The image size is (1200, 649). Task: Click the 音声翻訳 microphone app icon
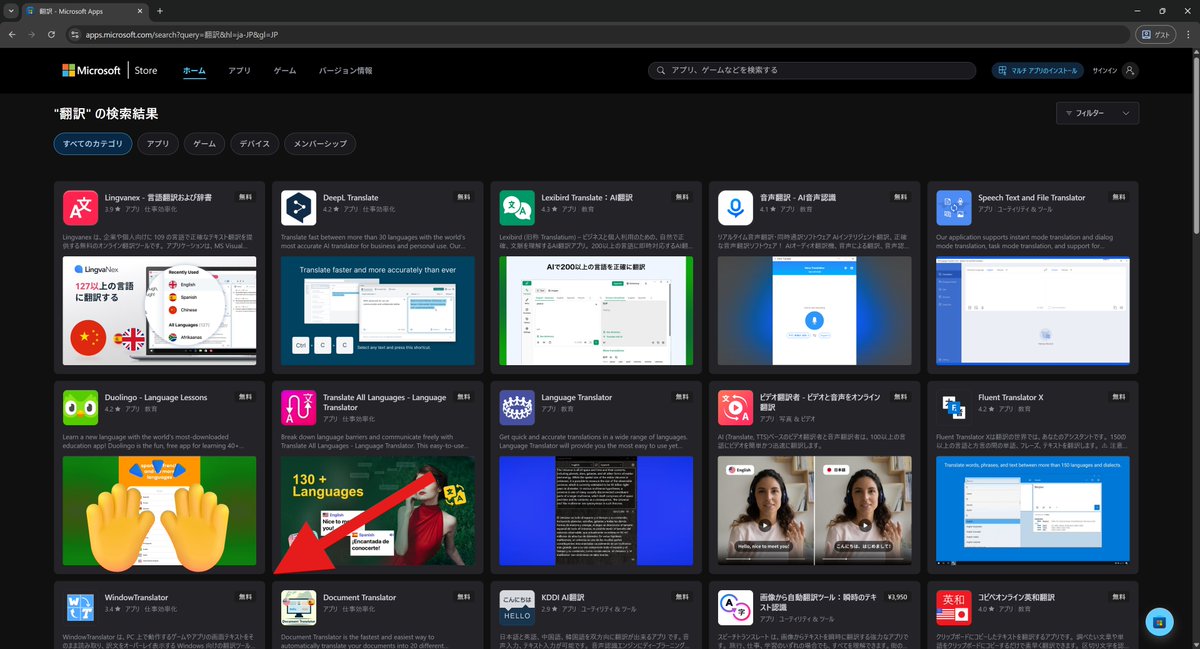(x=735, y=207)
